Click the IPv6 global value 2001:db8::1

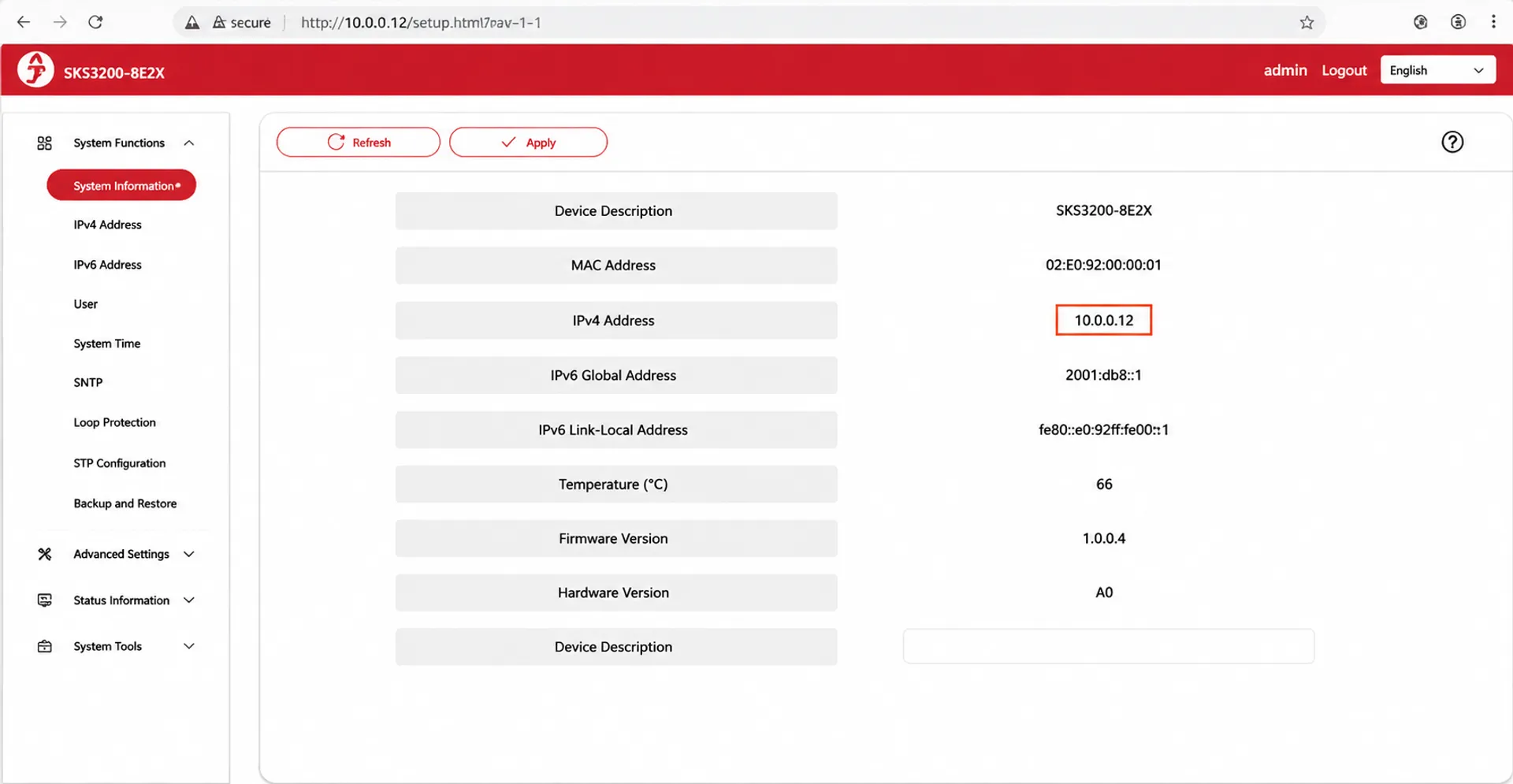tap(1103, 375)
